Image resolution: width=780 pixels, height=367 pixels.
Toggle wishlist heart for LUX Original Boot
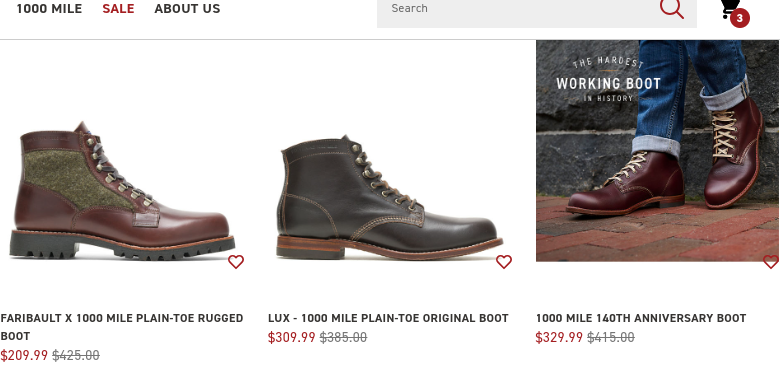[504, 262]
